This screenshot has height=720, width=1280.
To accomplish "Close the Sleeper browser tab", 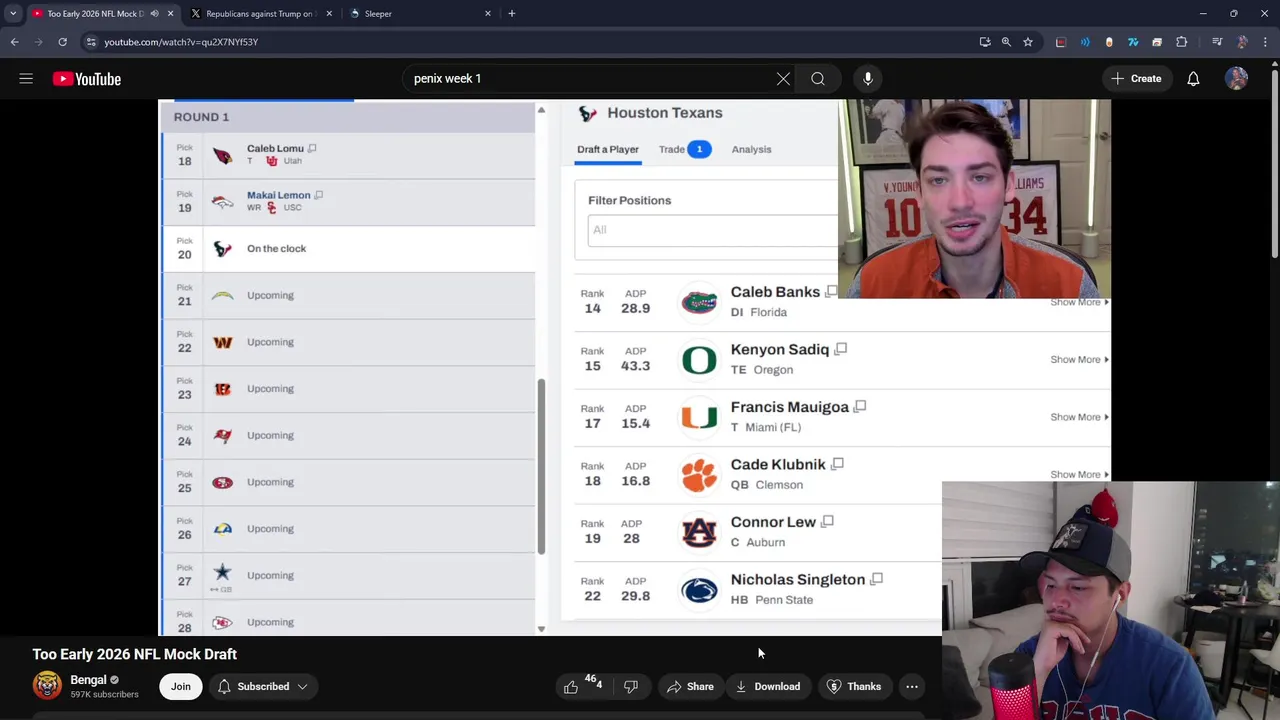I will pyautogui.click(x=488, y=14).
